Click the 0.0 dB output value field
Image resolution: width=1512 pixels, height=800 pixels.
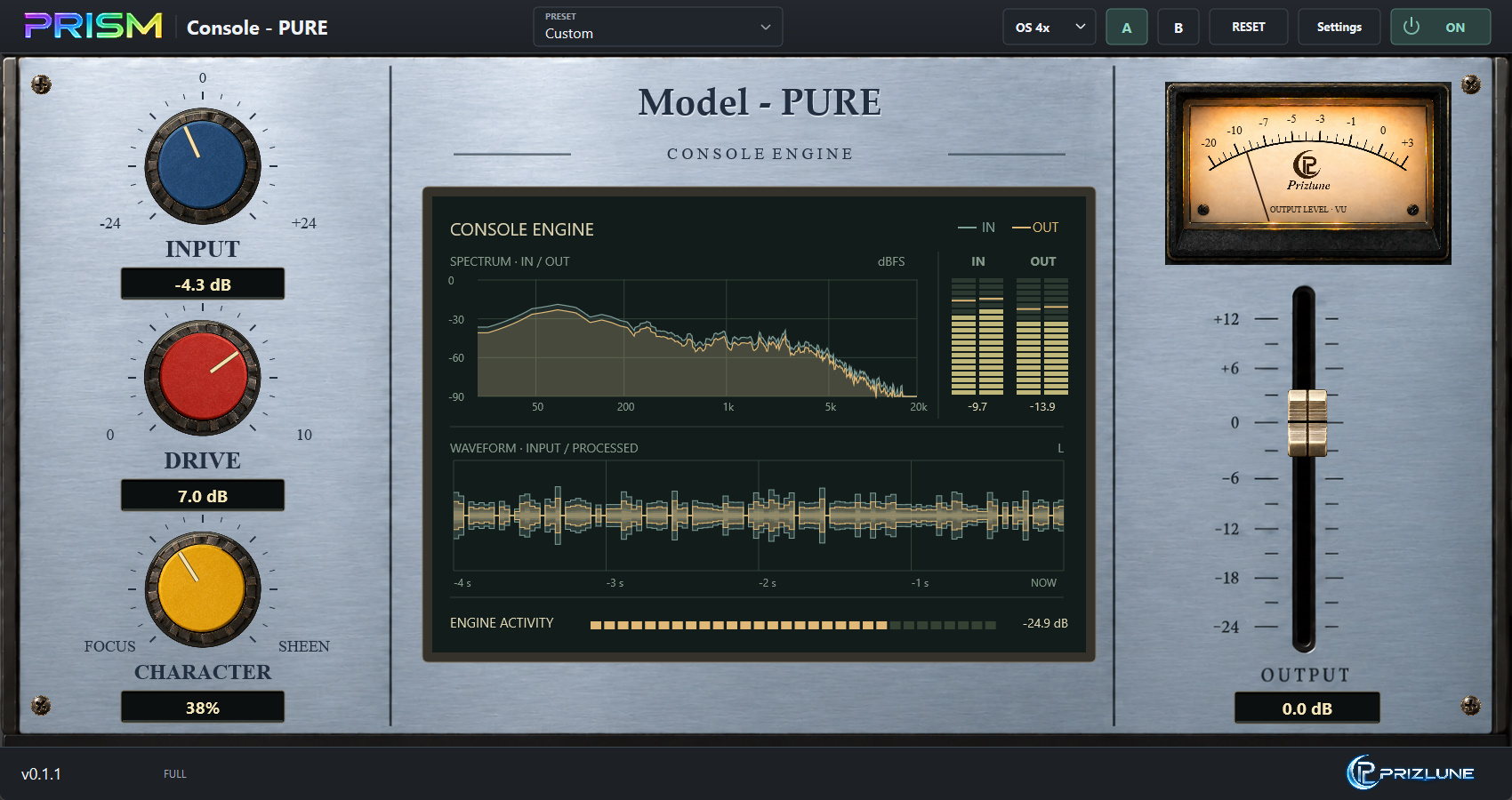(x=1307, y=708)
